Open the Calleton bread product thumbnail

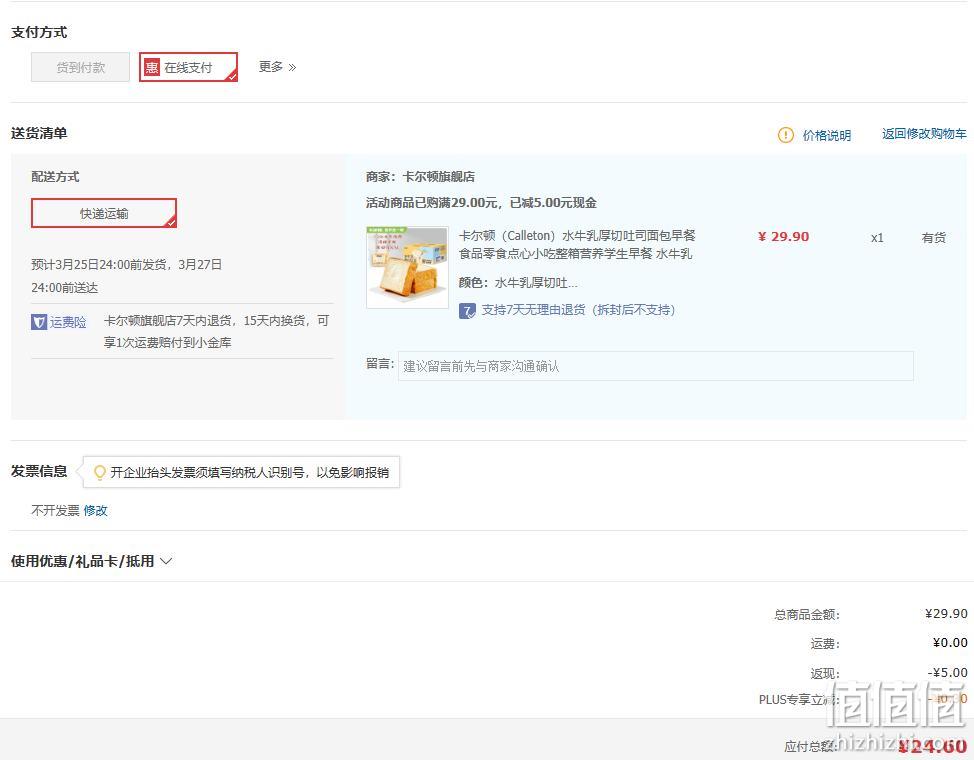407,267
